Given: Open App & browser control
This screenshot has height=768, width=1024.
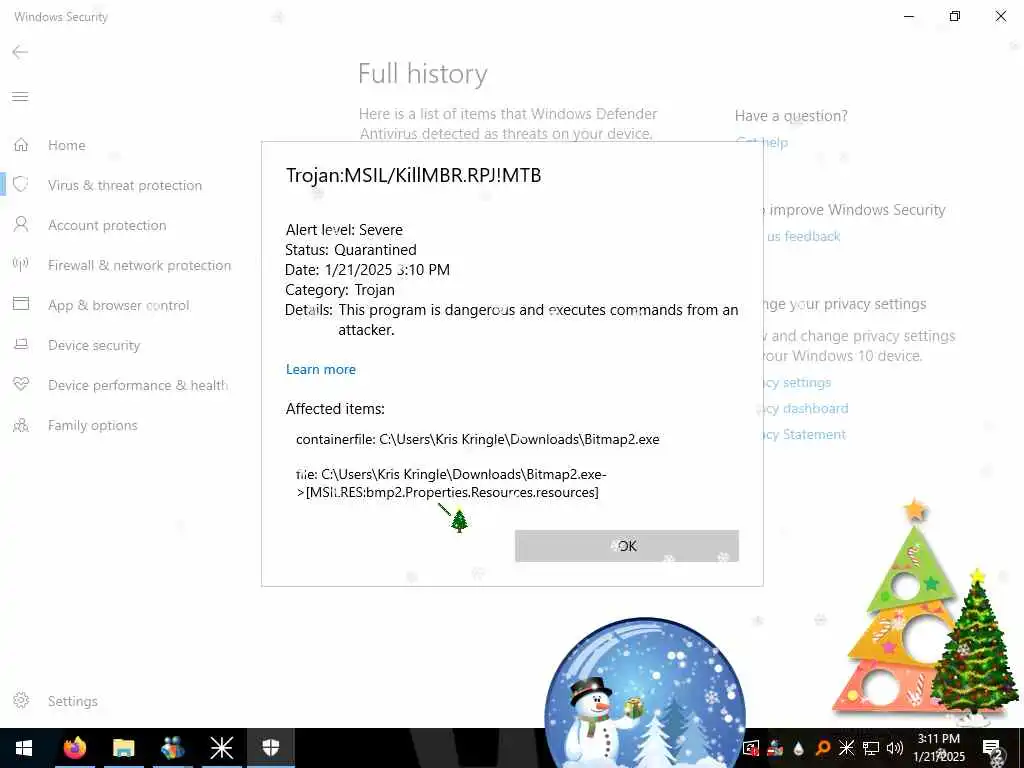Looking at the screenshot, I should coord(119,305).
